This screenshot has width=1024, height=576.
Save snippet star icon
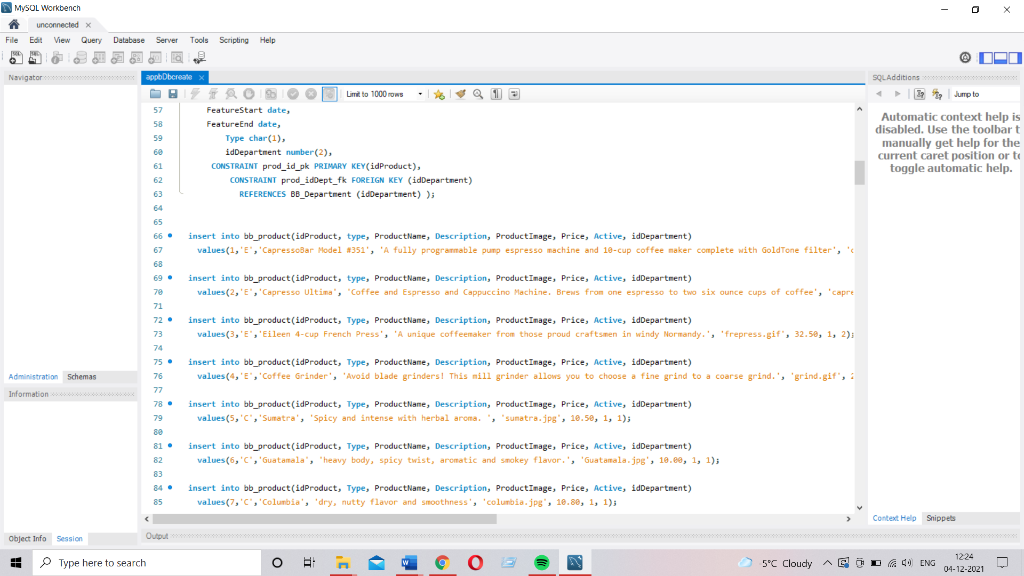(440, 94)
